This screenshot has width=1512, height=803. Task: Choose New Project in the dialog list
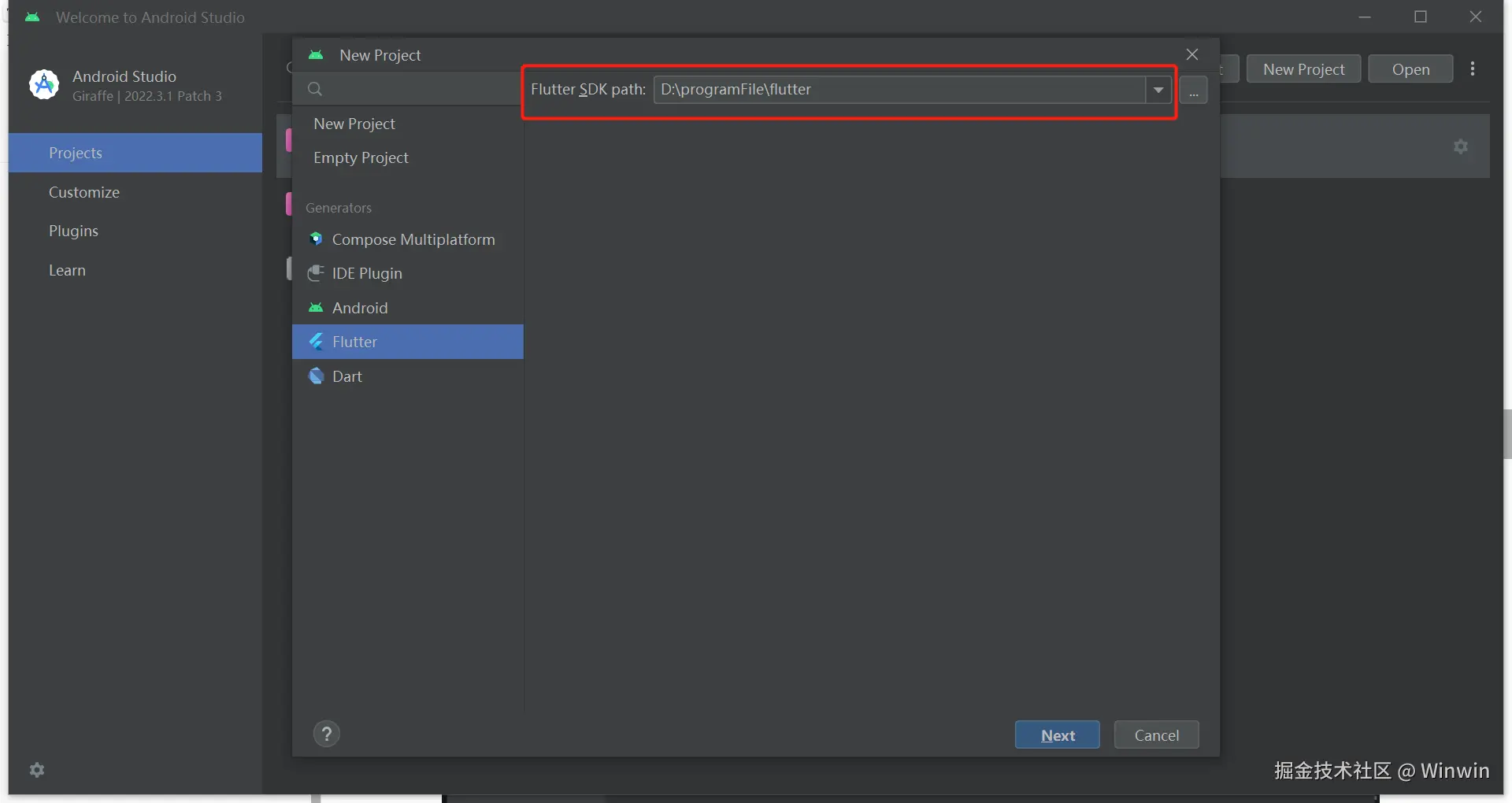407,124
